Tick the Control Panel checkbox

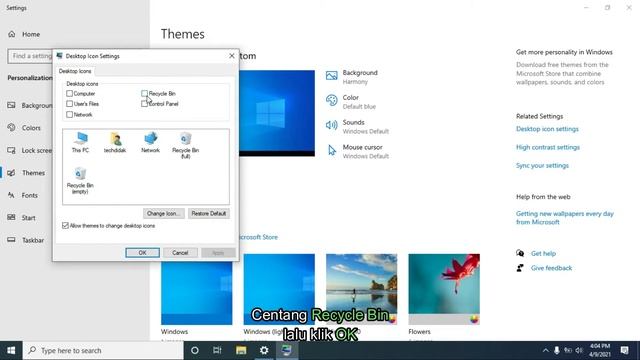point(144,104)
